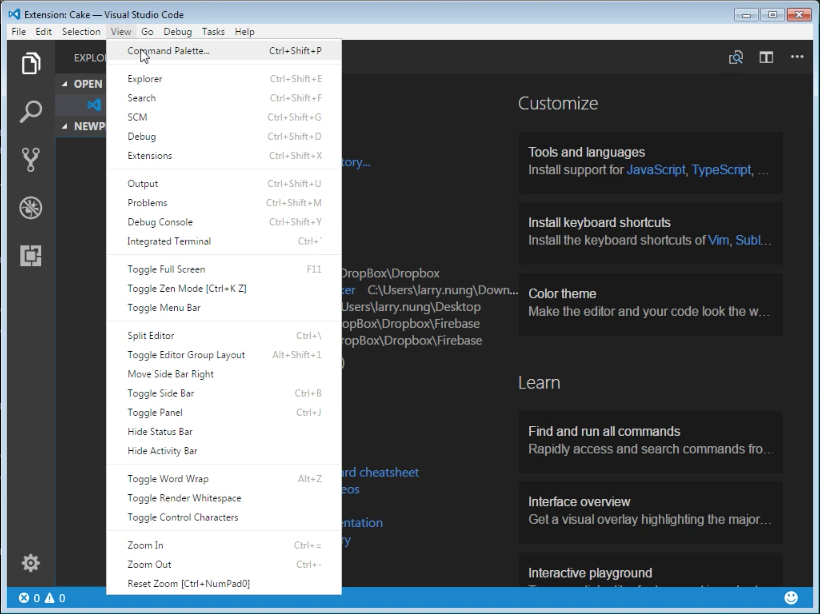Toggle Word Wrap menu entry
This screenshot has width=820, height=614.
tap(224, 479)
